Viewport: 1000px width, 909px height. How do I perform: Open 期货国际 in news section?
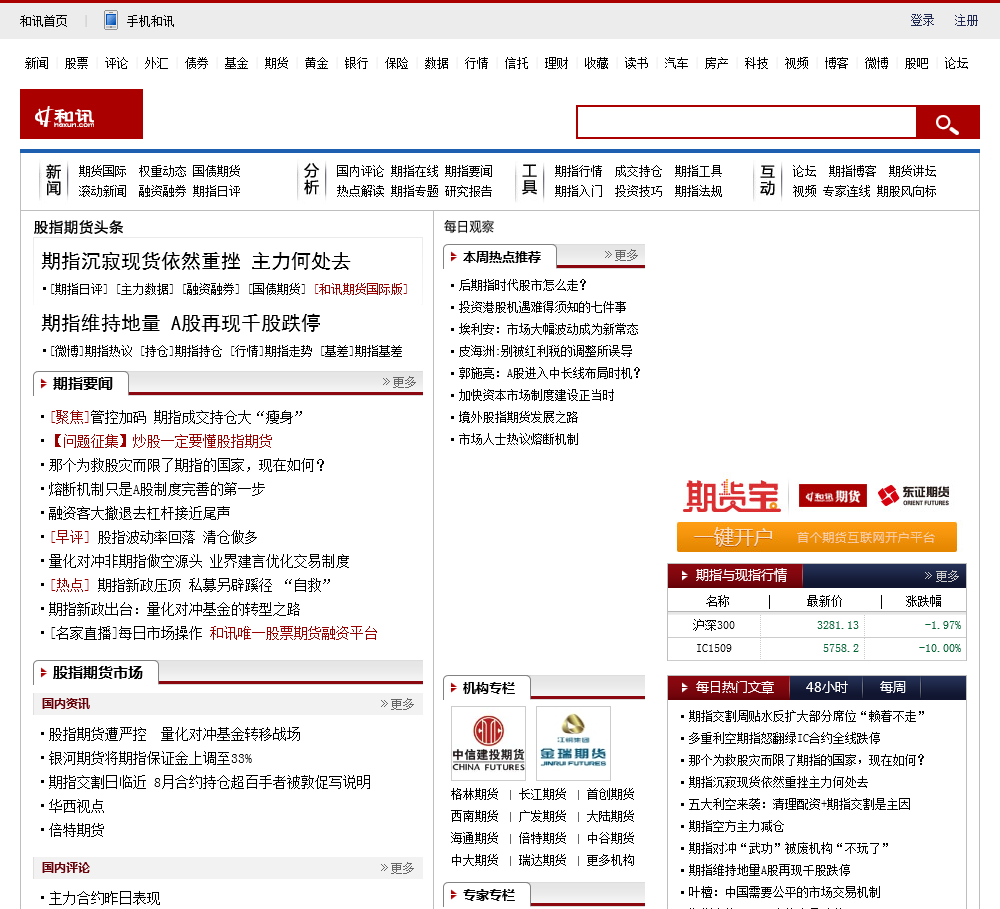click(103, 171)
